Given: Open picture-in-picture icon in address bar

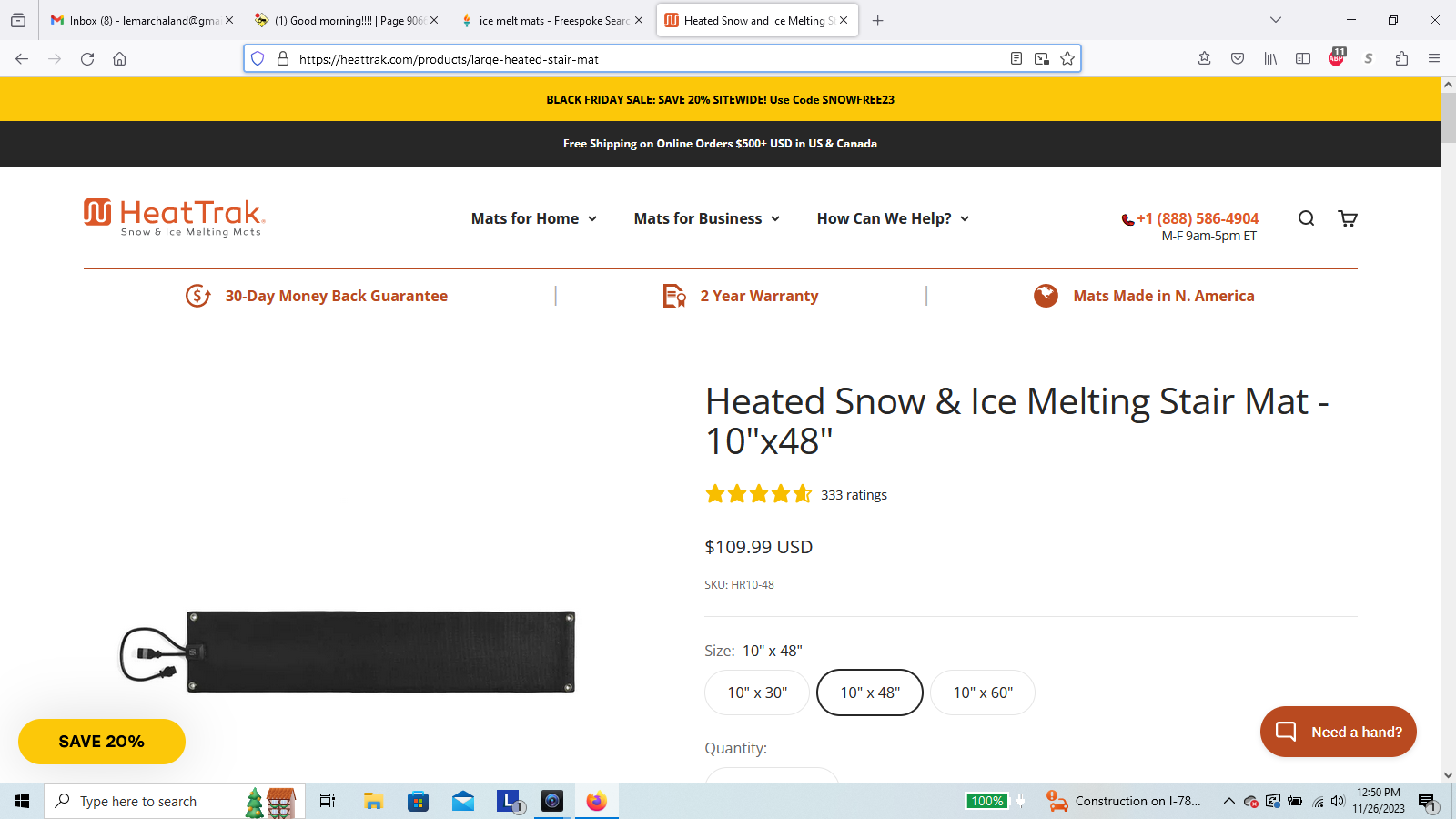Looking at the screenshot, I should tap(1042, 59).
